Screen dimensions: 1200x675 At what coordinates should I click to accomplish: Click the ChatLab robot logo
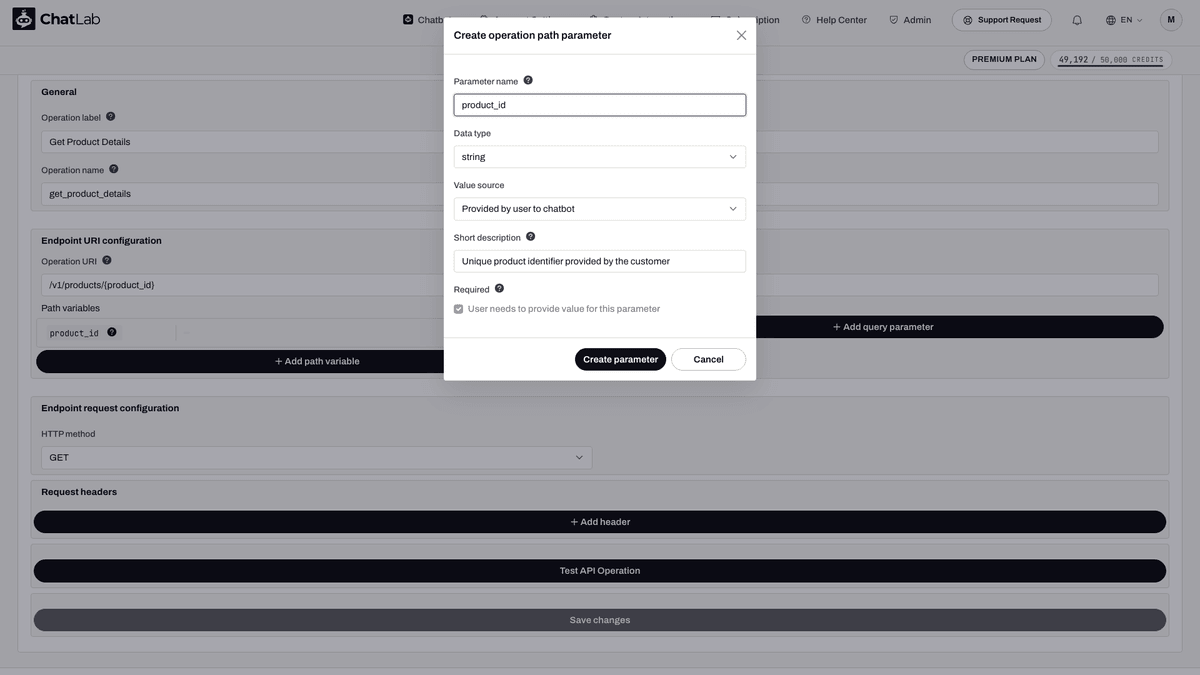[x=24, y=19]
